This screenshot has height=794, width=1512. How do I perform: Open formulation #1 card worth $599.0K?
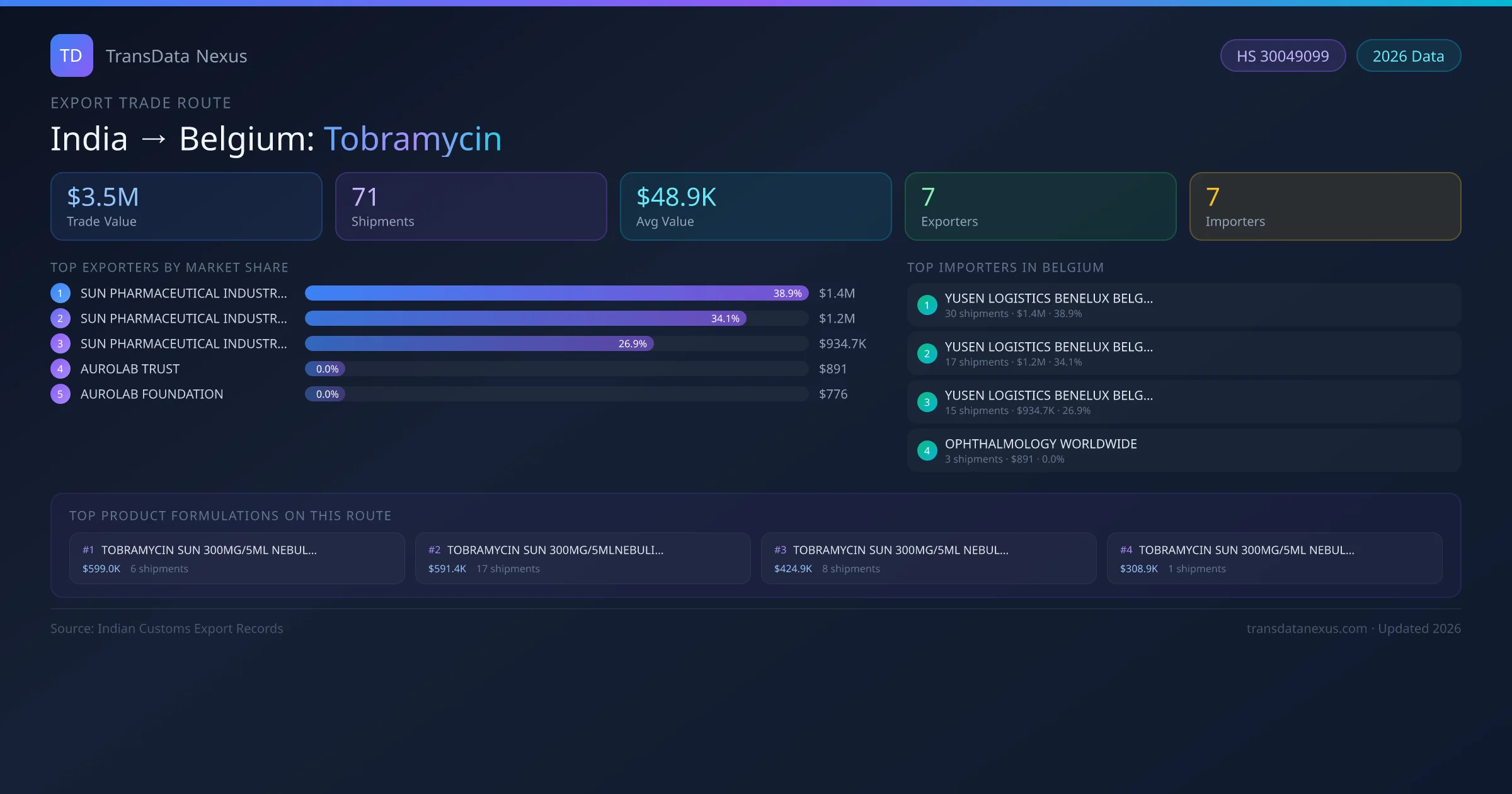pos(237,558)
